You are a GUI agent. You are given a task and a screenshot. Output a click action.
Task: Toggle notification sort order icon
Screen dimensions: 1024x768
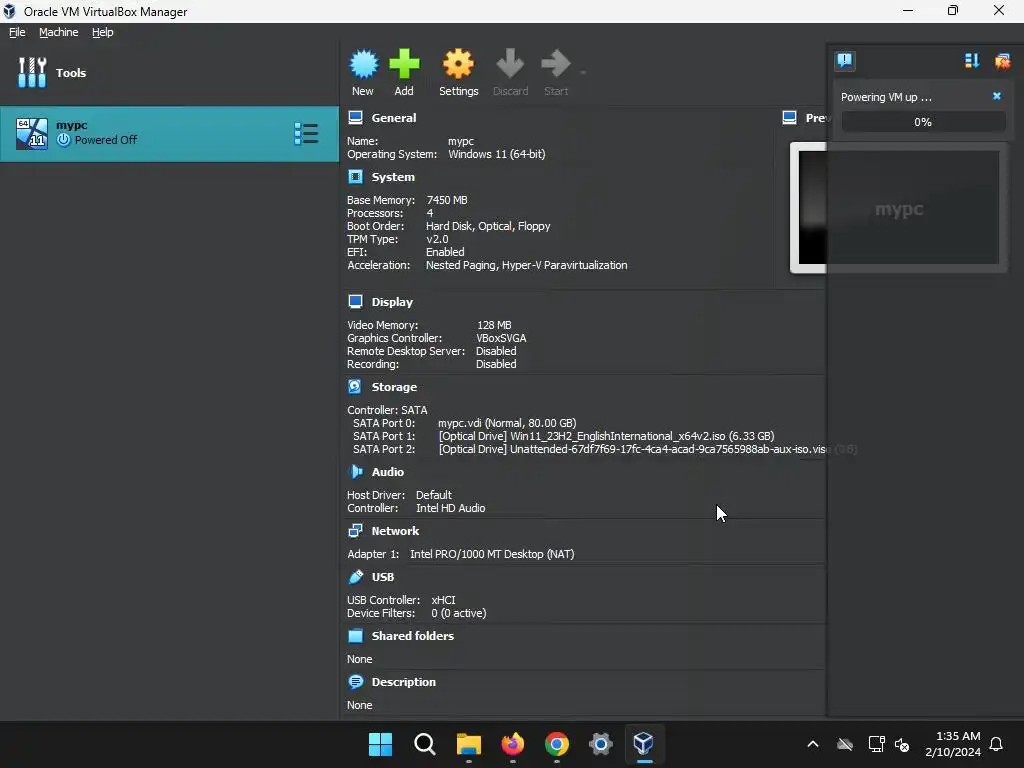pos(972,61)
